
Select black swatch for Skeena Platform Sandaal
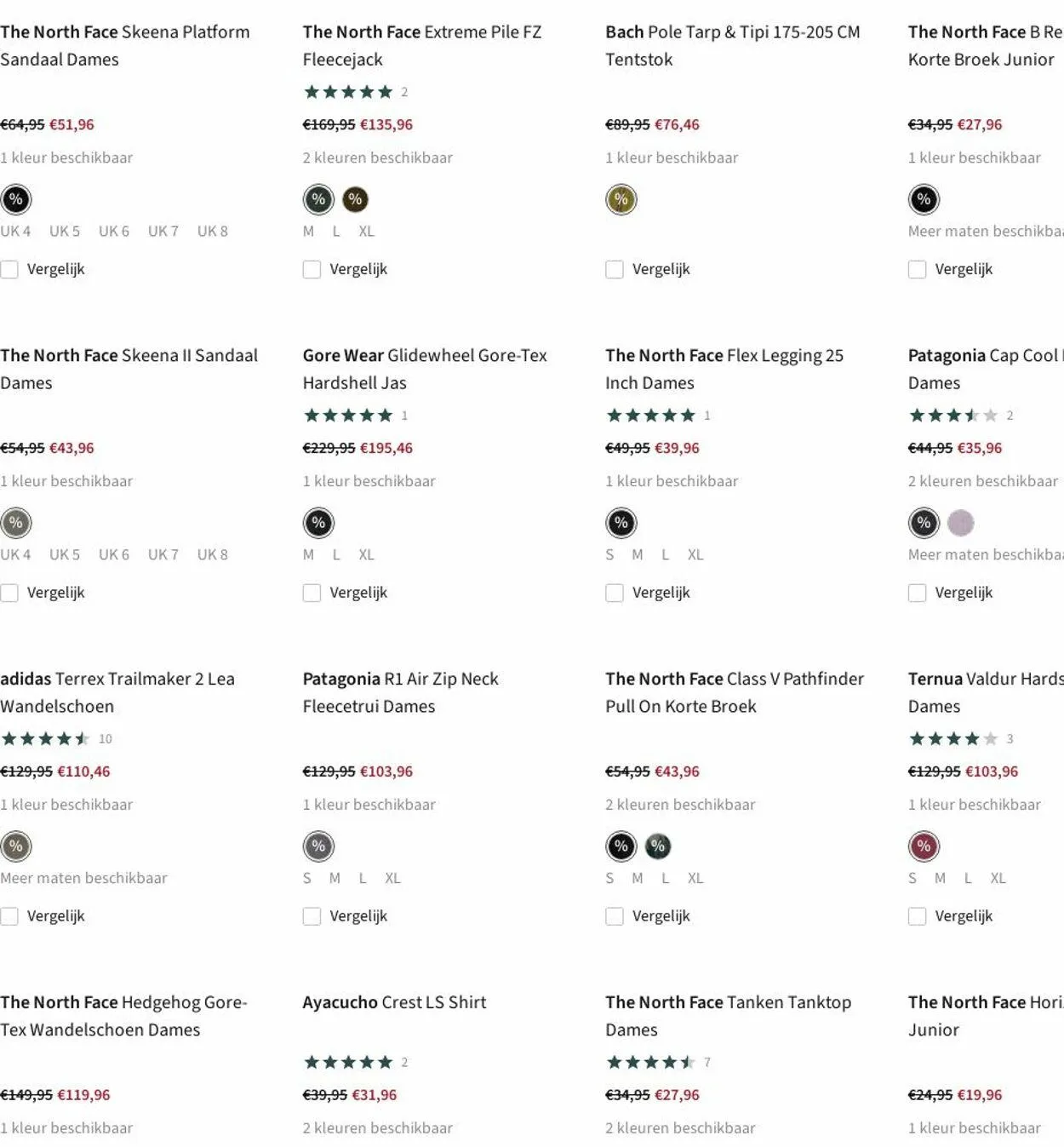16,199
